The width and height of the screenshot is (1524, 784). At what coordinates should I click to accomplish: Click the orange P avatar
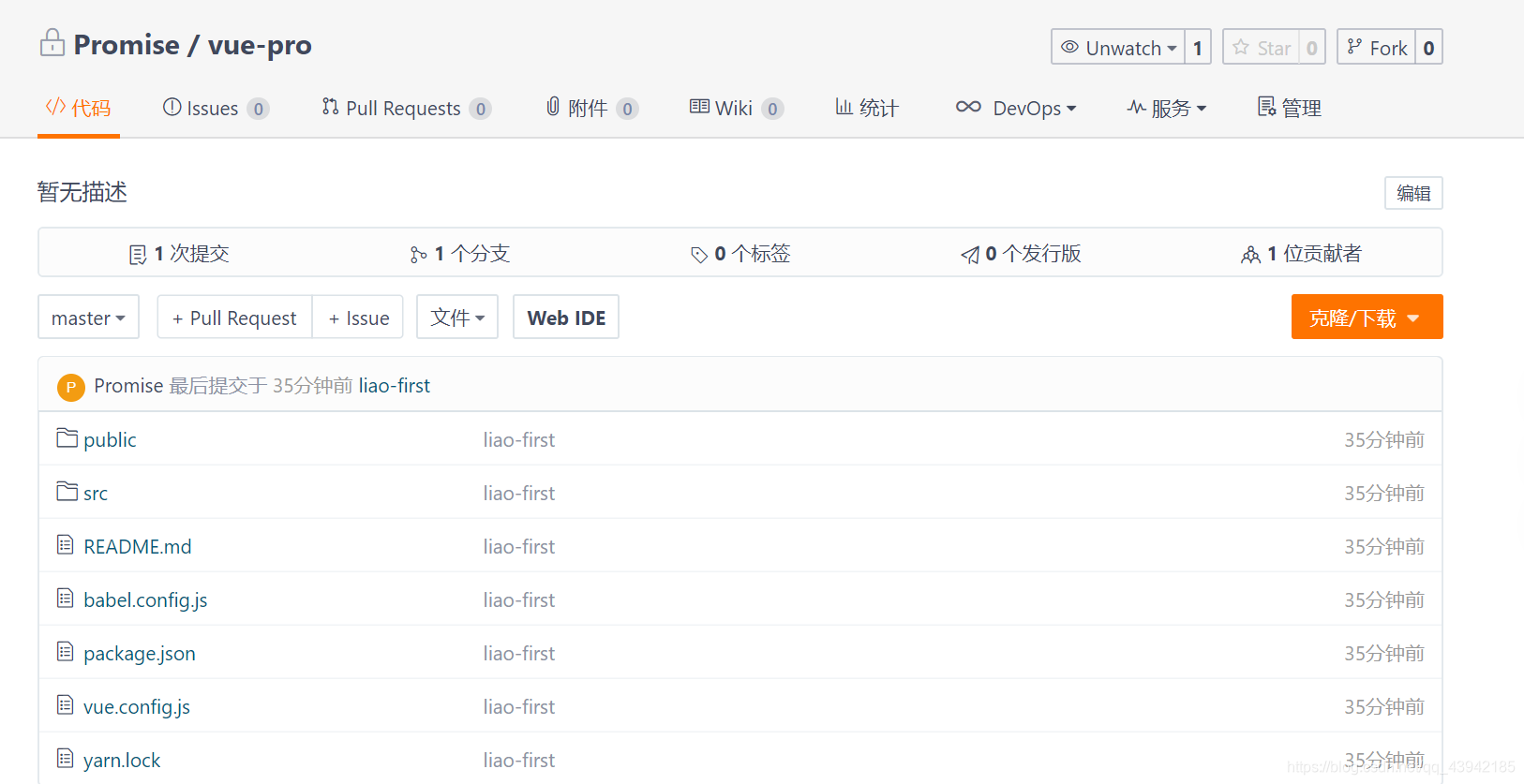(x=71, y=387)
